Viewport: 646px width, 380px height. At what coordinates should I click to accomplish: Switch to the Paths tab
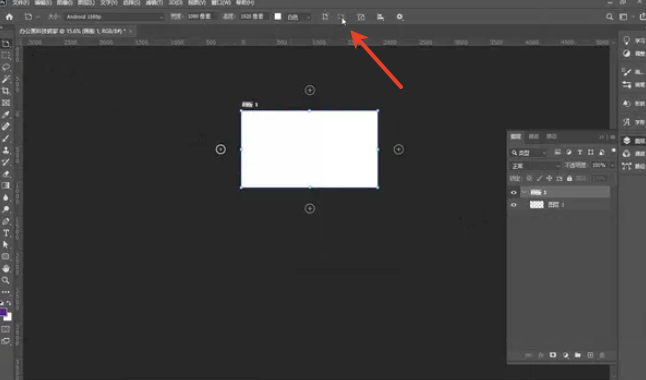(x=551, y=136)
